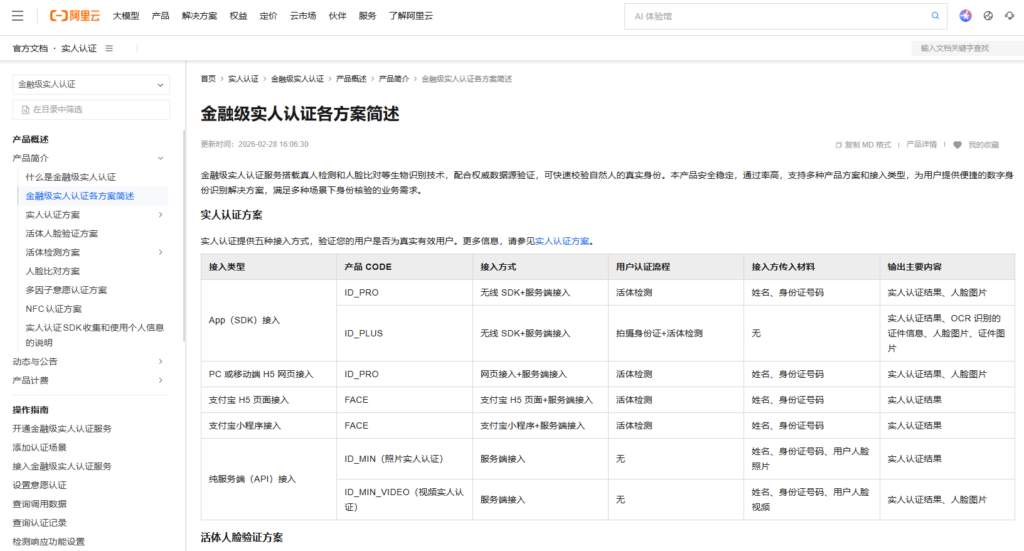
Task: Open 什么是金融级实人认证 in sidebar
Action: coord(71,177)
